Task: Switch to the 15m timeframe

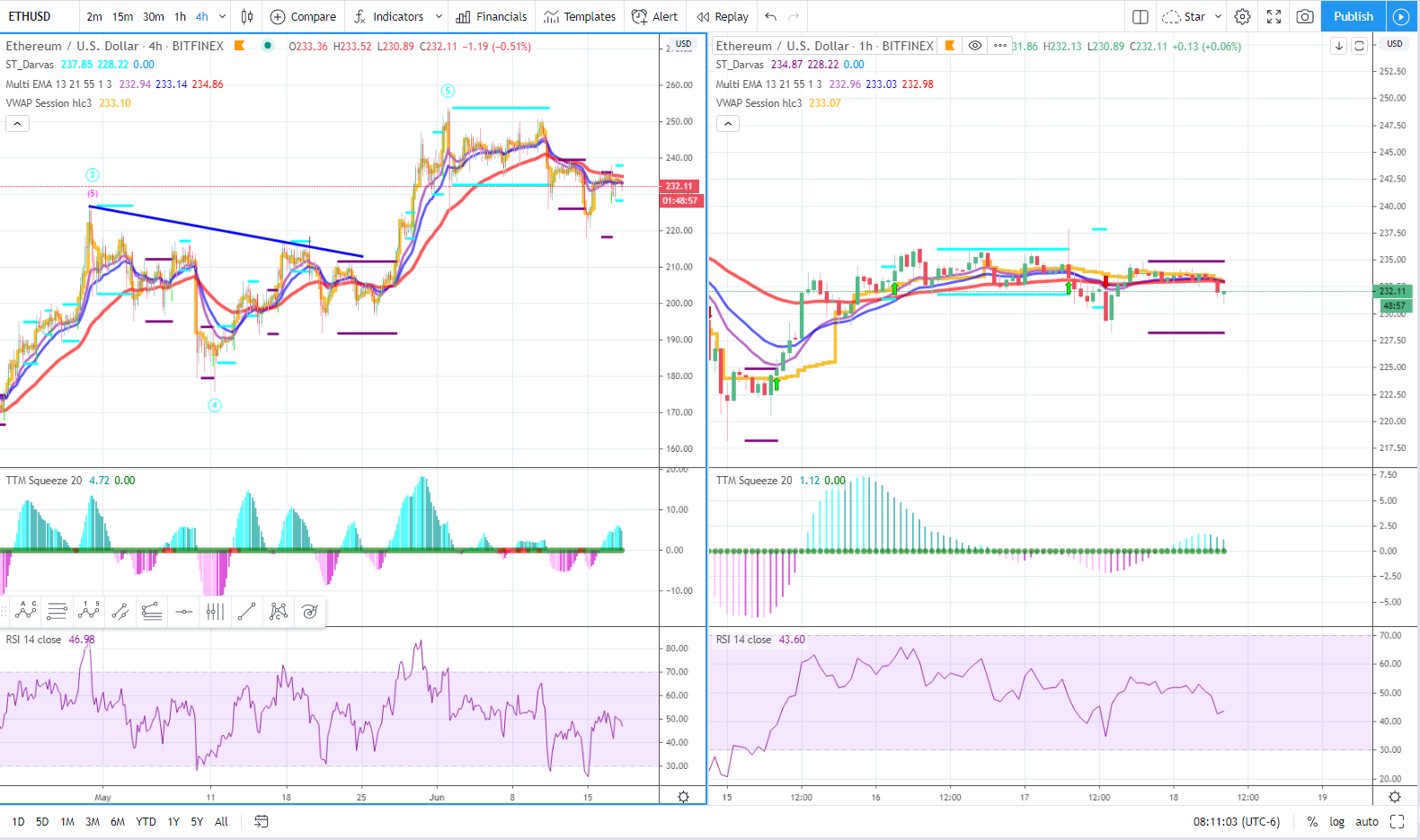Action: pos(122,16)
